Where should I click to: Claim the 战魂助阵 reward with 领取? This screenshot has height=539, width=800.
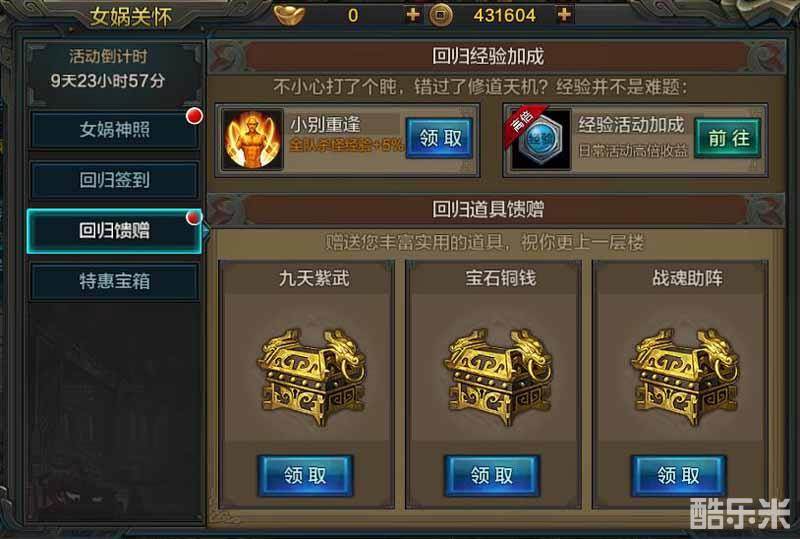point(679,476)
